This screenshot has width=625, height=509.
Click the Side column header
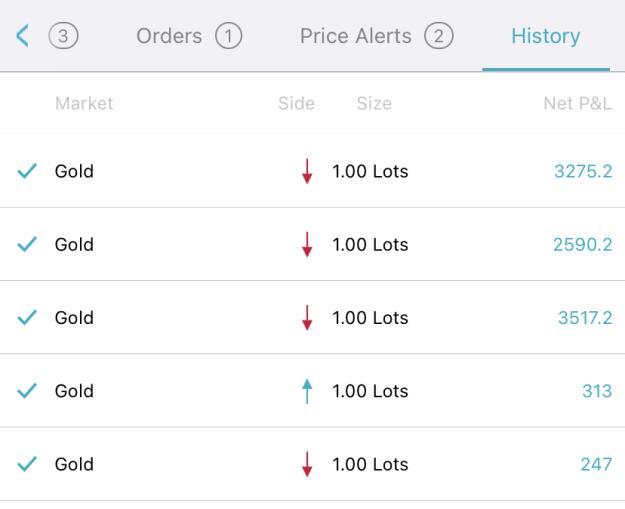point(296,103)
